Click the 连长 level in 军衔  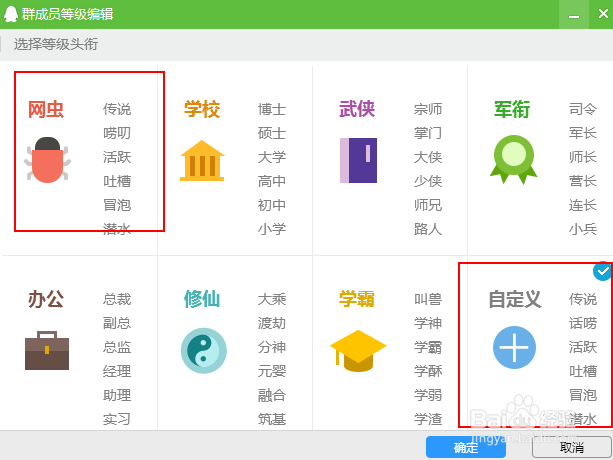[583, 205]
